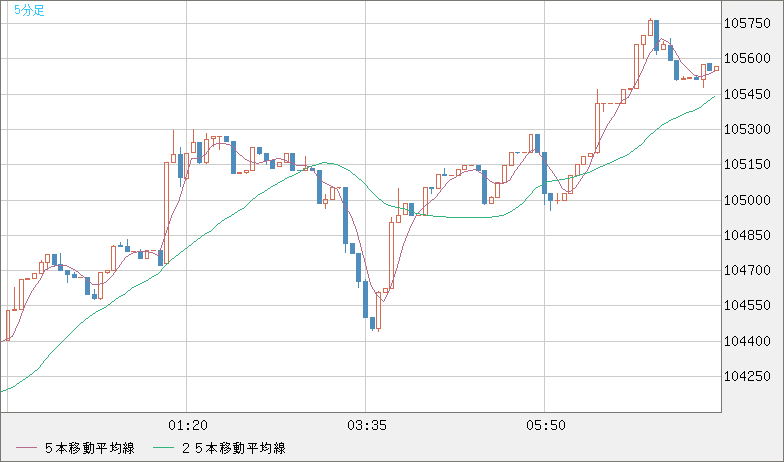The height and width of the screenshot is (462, 784).
Task: Select the 104850 price axis label
Action: pyautogui.click(x=747, y=235)
